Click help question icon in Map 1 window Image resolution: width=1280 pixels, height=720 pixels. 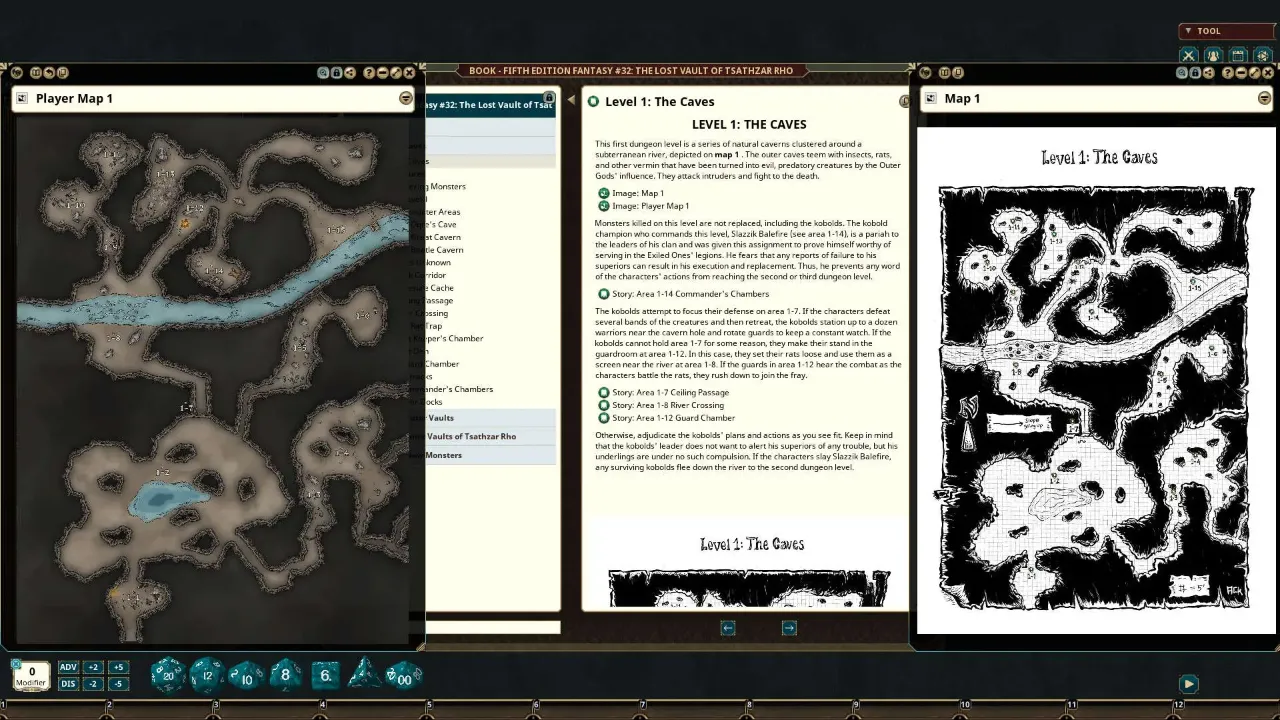[1228, 73]
